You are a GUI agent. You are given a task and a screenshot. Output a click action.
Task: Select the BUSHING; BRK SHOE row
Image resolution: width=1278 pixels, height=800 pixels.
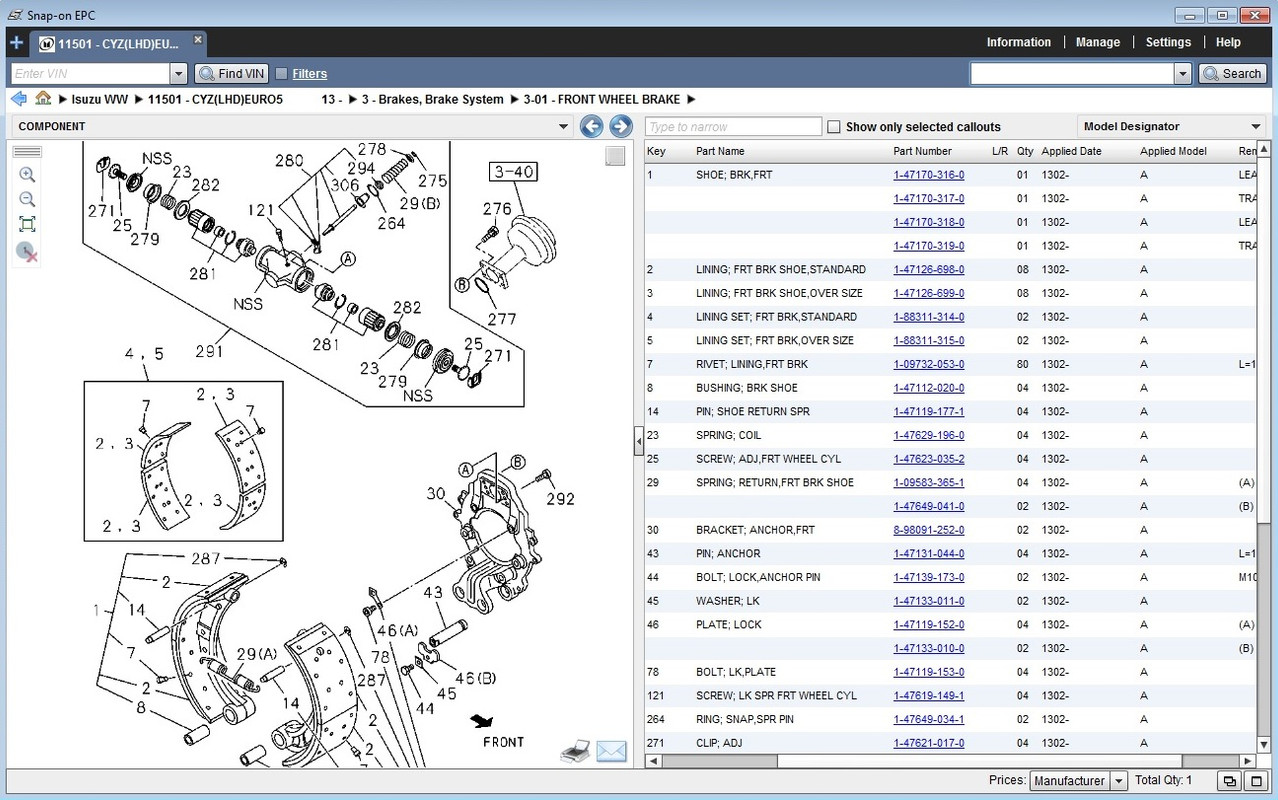(x=950, y=388)
